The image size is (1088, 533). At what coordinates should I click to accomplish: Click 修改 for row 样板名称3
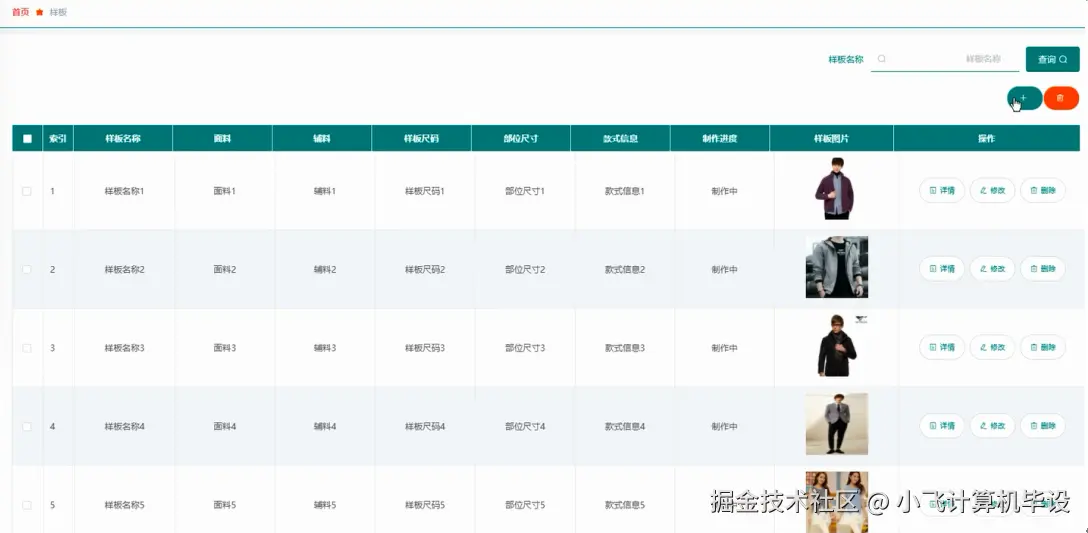(x=992, y=347)
